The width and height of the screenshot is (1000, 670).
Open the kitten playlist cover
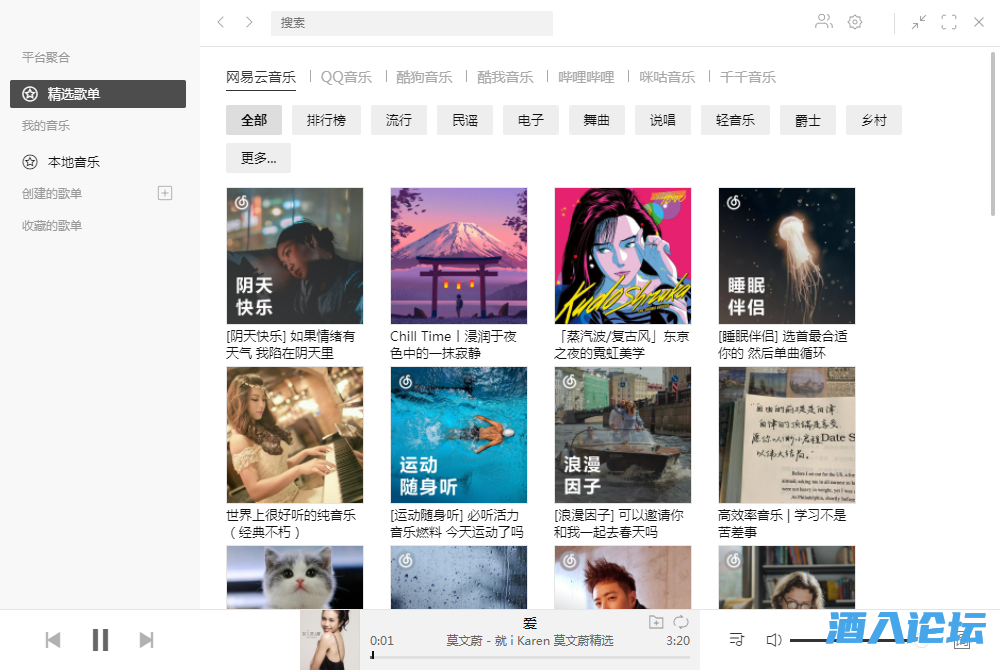pos(295,577)
